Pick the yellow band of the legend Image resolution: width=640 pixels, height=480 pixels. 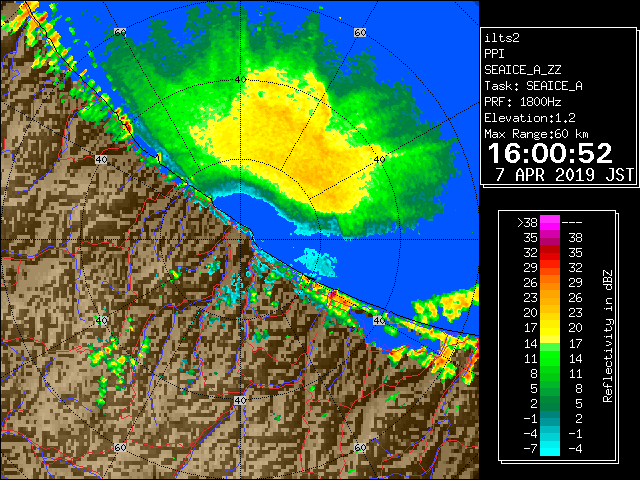click(550, 329)
